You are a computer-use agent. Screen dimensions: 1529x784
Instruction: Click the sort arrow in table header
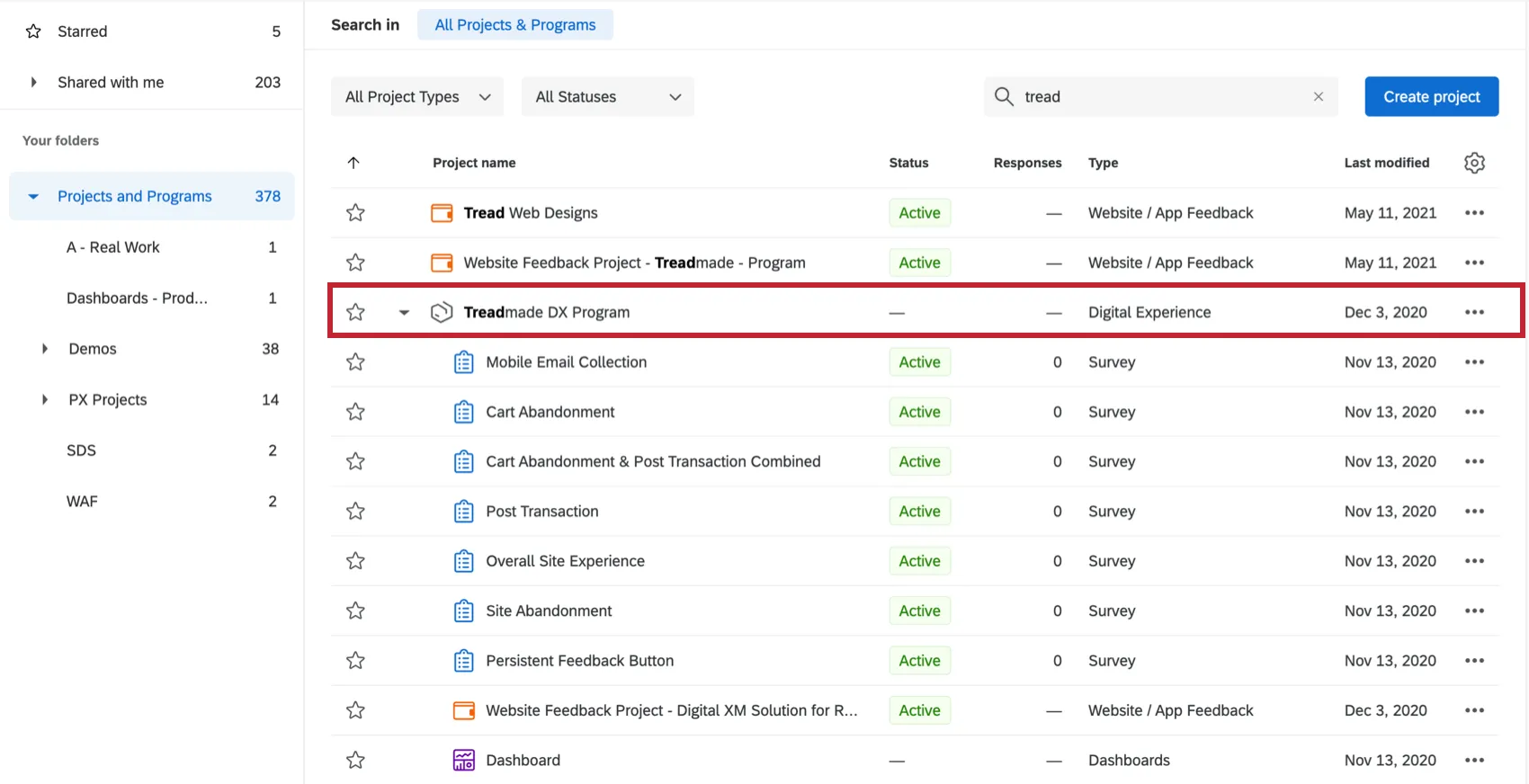click(x=353, y=163)
